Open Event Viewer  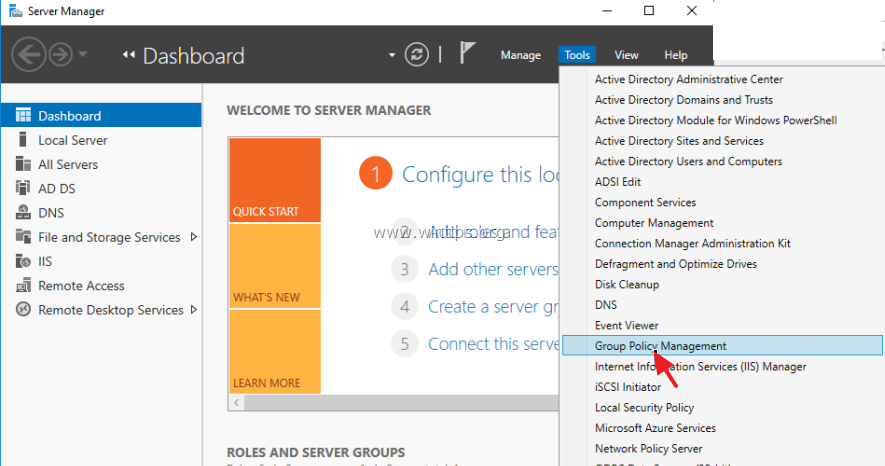point(626,326)
